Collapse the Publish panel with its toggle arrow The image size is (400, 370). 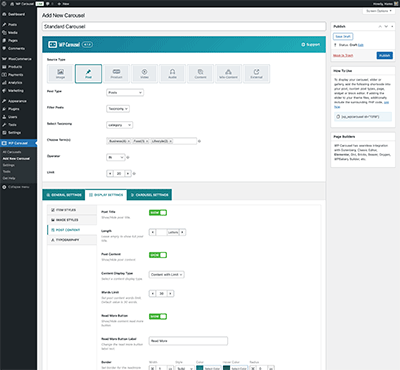[x=392, y=26]
